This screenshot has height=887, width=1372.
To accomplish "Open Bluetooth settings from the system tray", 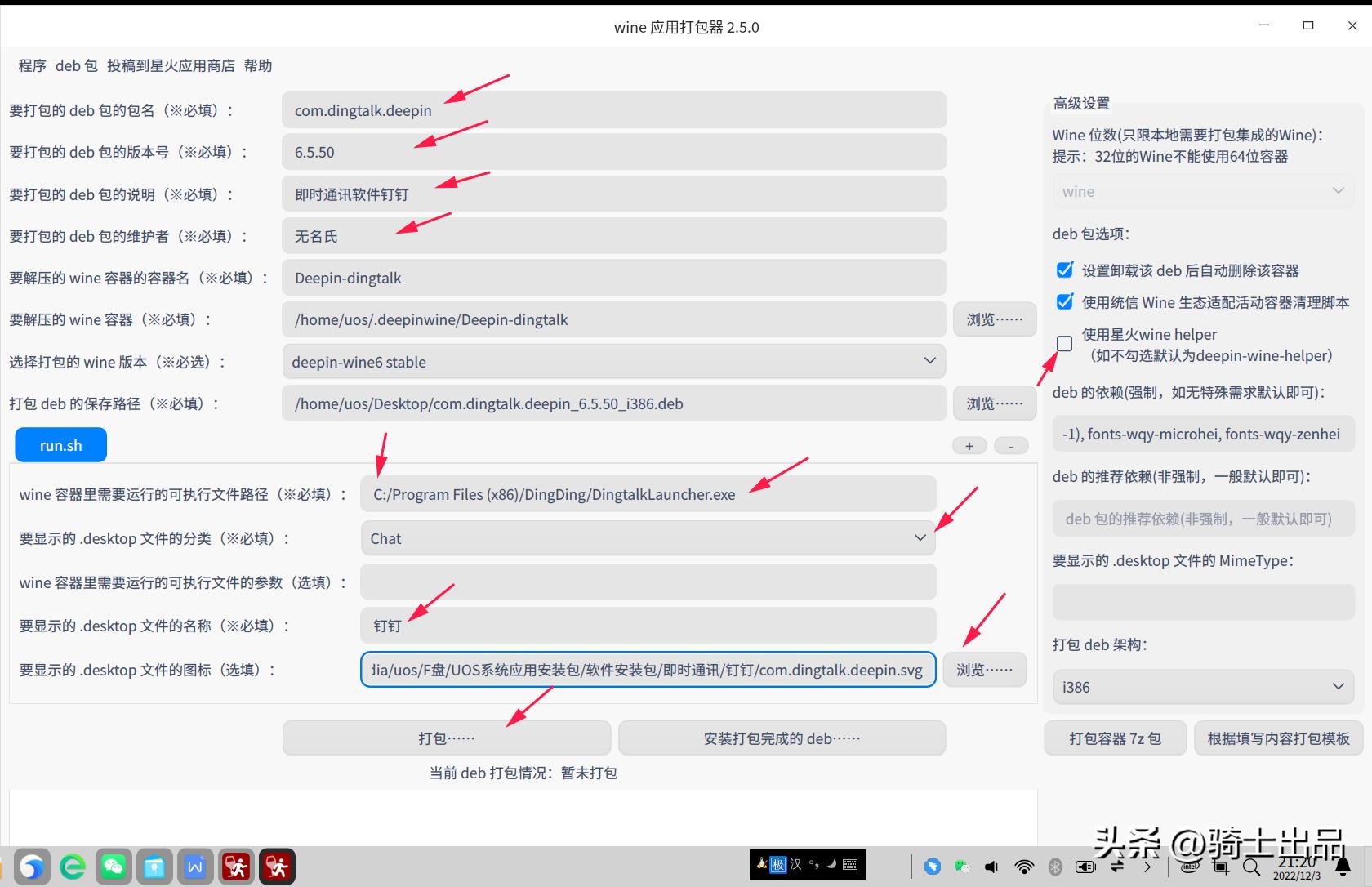I will point(1055,867).
